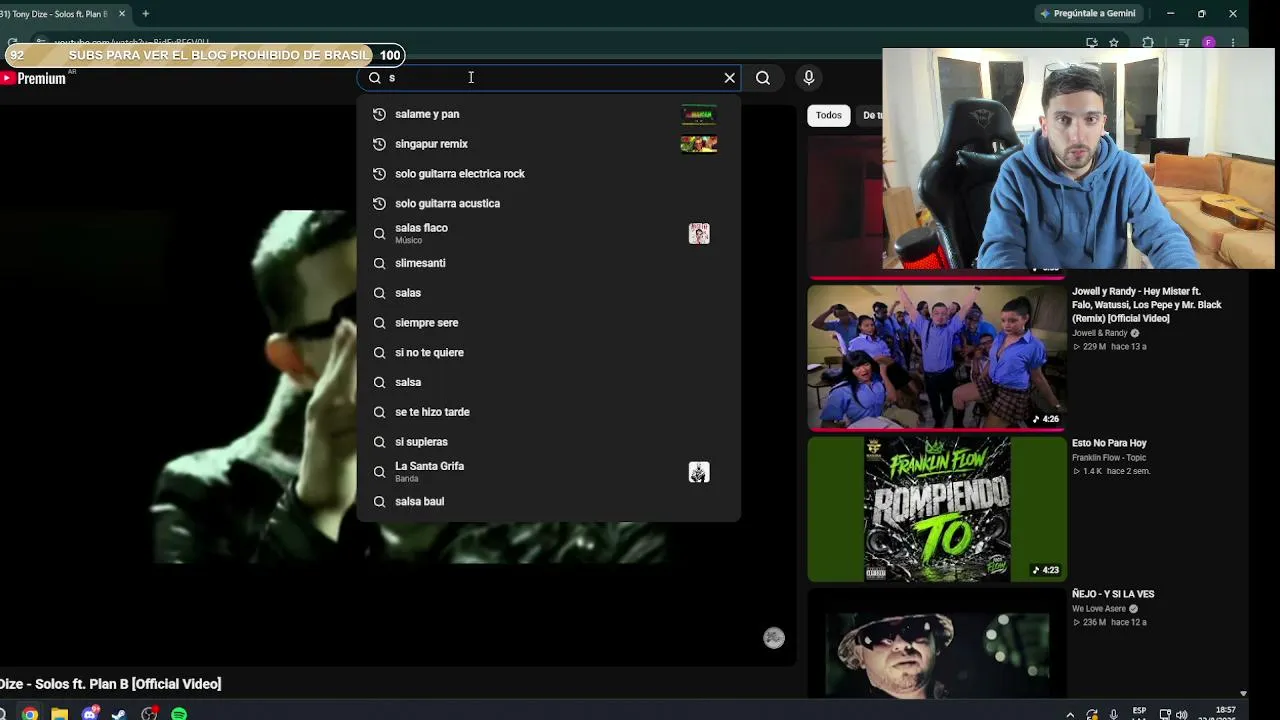Click history clock icon beside "salame y pan"
This screenshot has width=1280, height=720.
coord(379,114)
